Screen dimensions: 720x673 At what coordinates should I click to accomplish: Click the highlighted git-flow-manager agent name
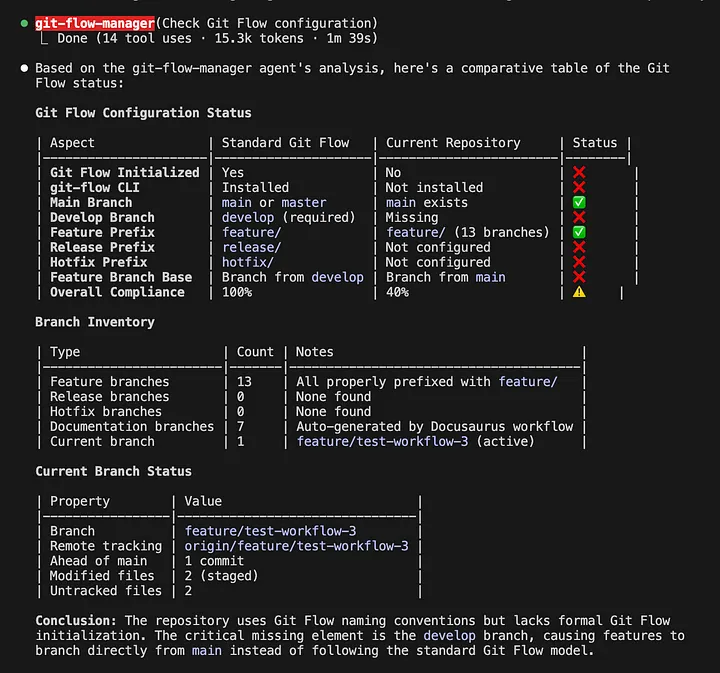pyautogui.click(x=95, y=23)
